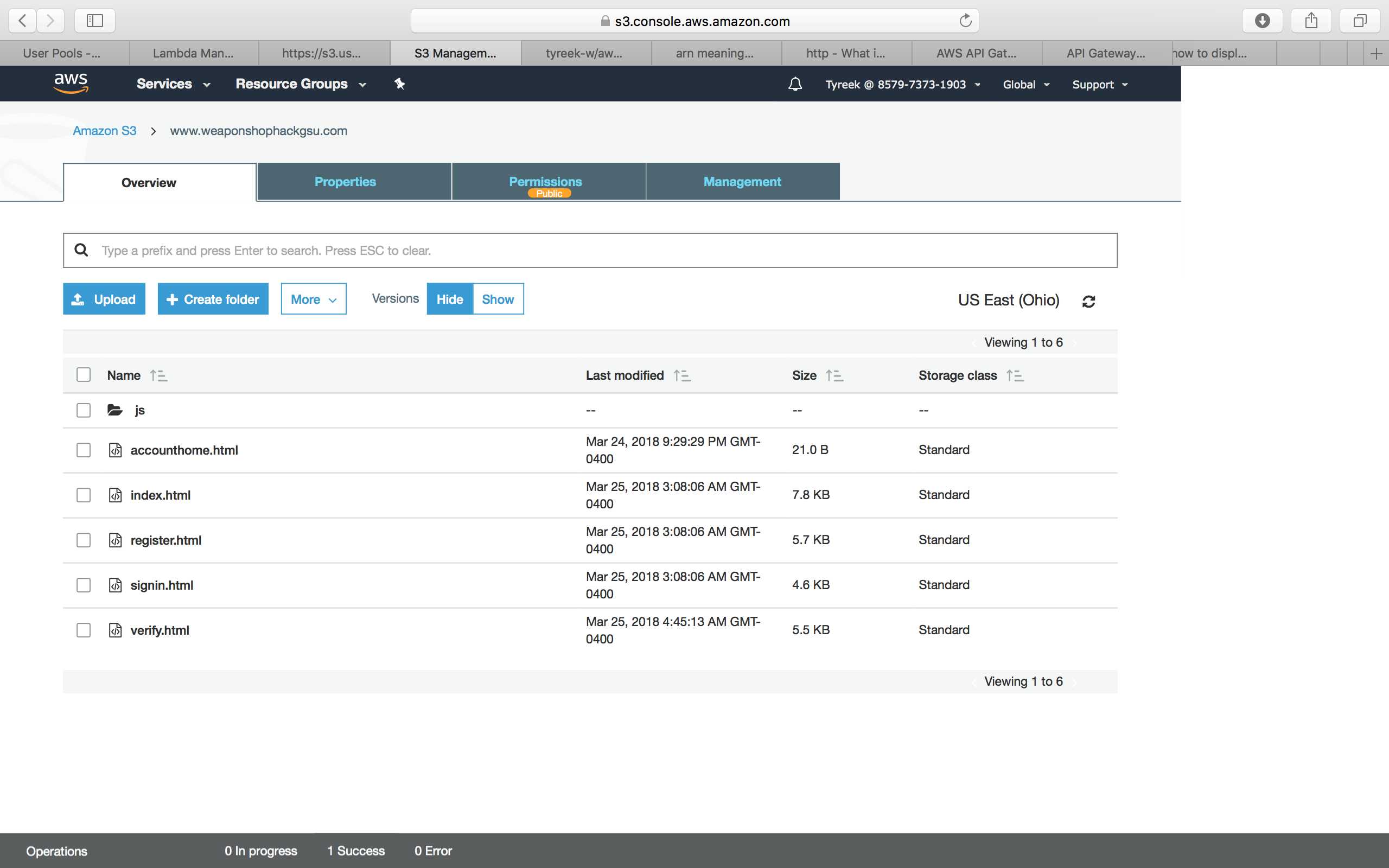Screen dimensions: 1389x868
Task: Tick the verify.html checkbox
Action: tap(84, 630)
